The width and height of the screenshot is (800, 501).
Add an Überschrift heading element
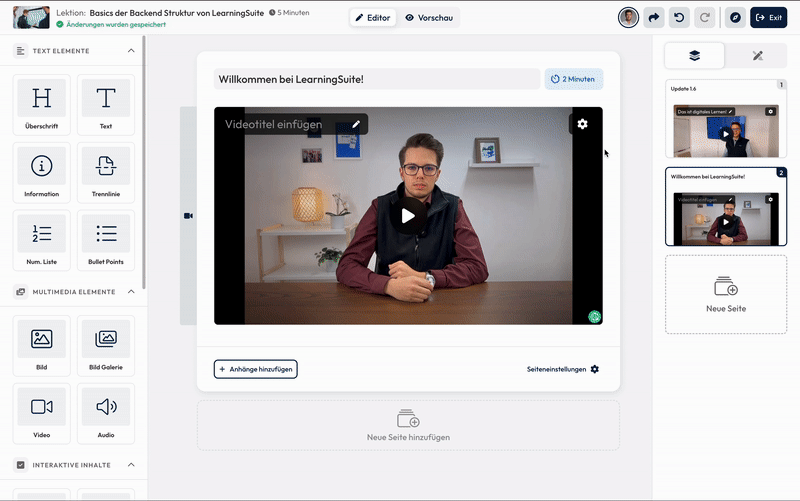[x=41, y=105]
